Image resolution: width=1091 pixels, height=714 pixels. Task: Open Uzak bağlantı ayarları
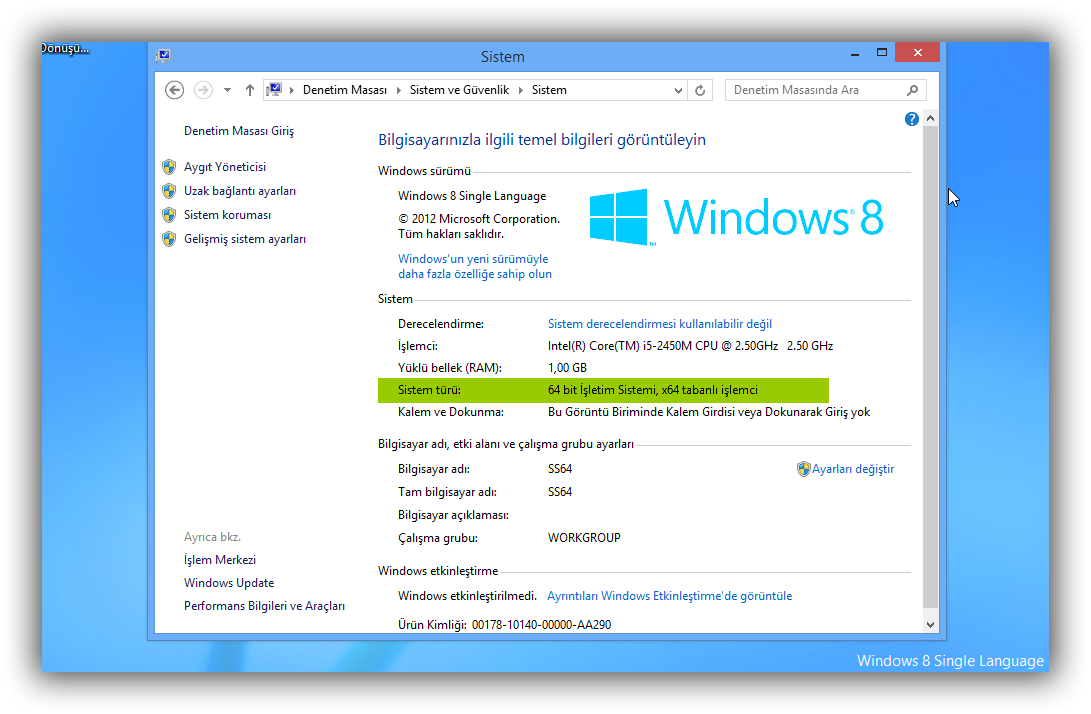coord(240,191)
